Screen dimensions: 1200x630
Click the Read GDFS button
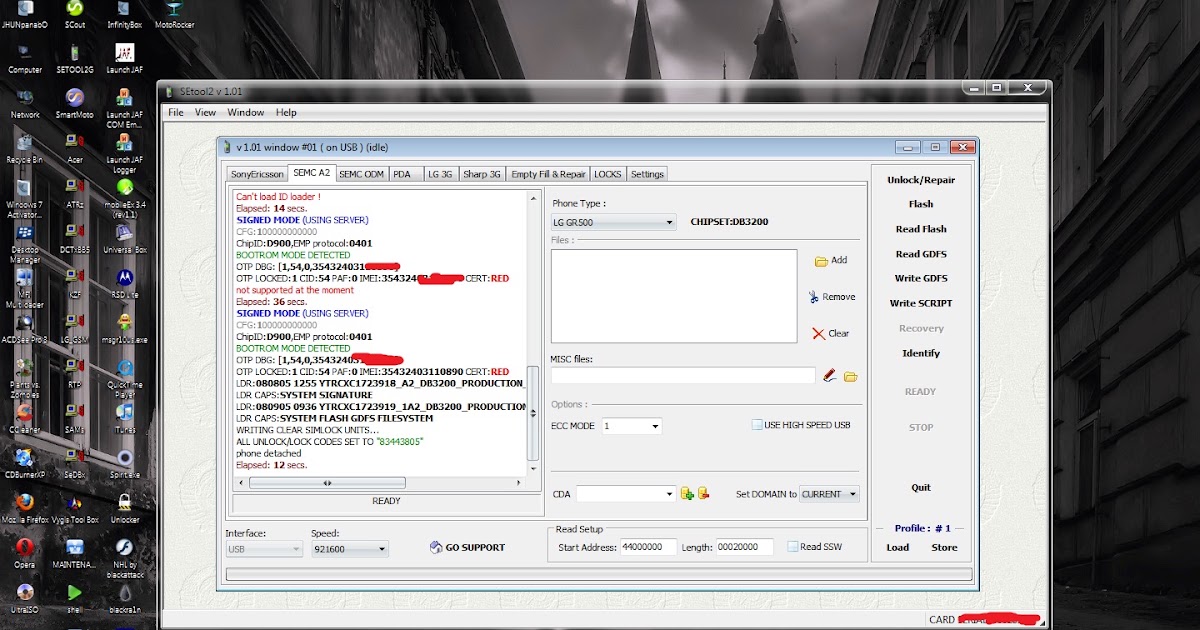pos(921,254)
